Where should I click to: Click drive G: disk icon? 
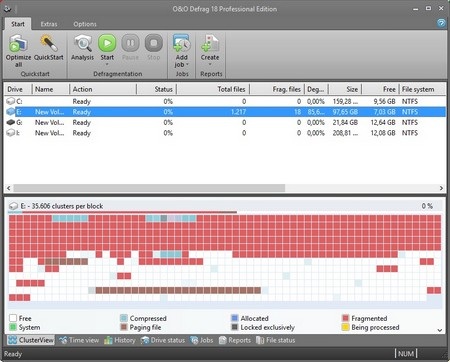11,122
